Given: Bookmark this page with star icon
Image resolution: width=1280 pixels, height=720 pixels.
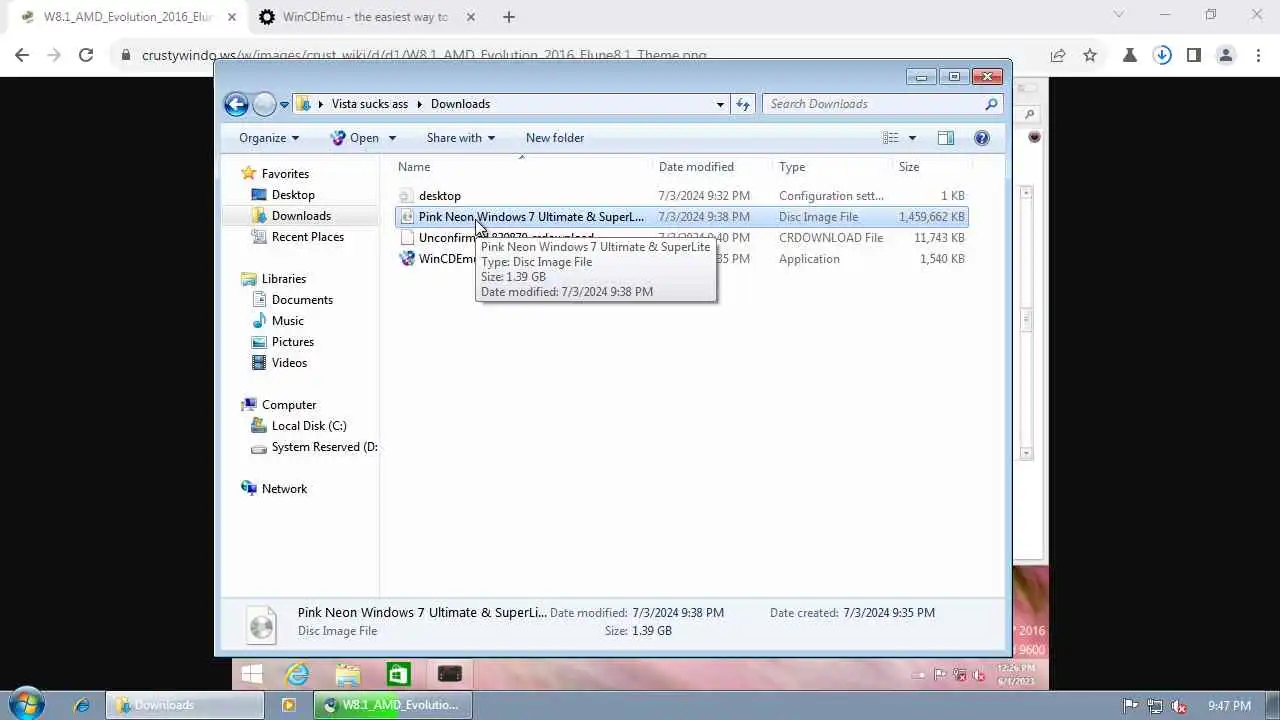Looking at the screenshot, I should click(1090, 56).
